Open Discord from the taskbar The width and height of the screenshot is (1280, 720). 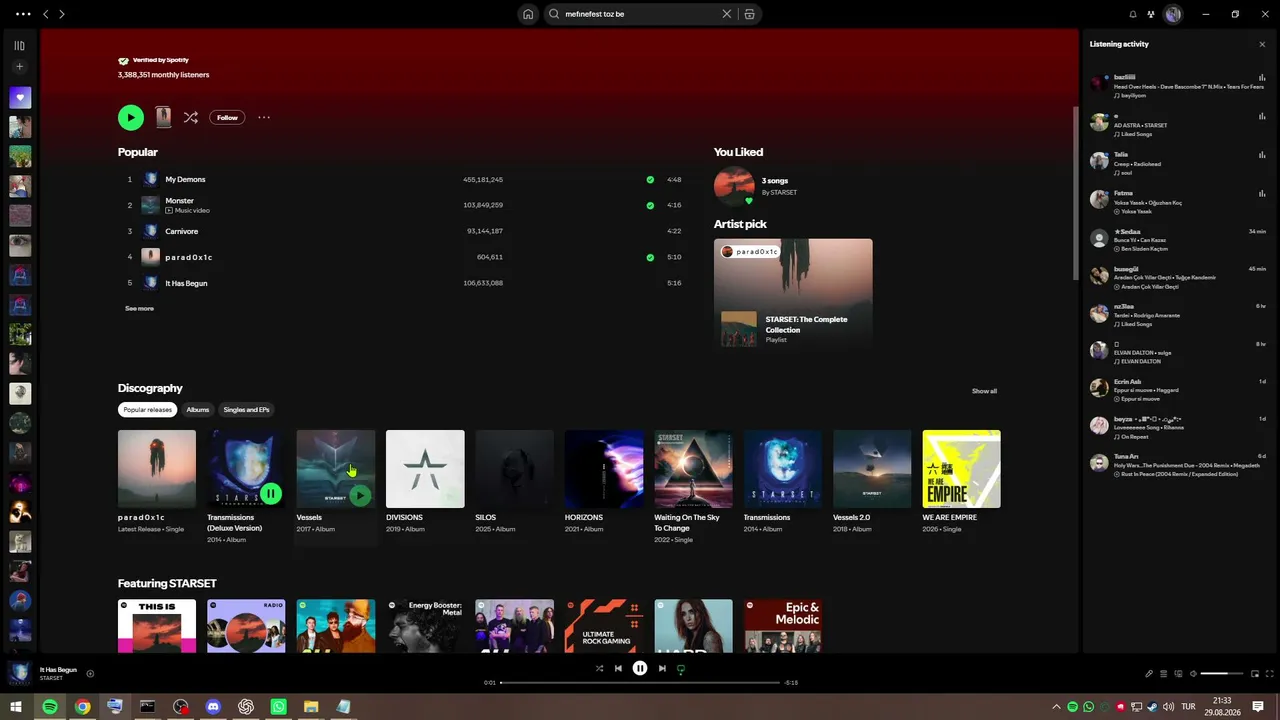pyautogui.click(x=213, y=707)
